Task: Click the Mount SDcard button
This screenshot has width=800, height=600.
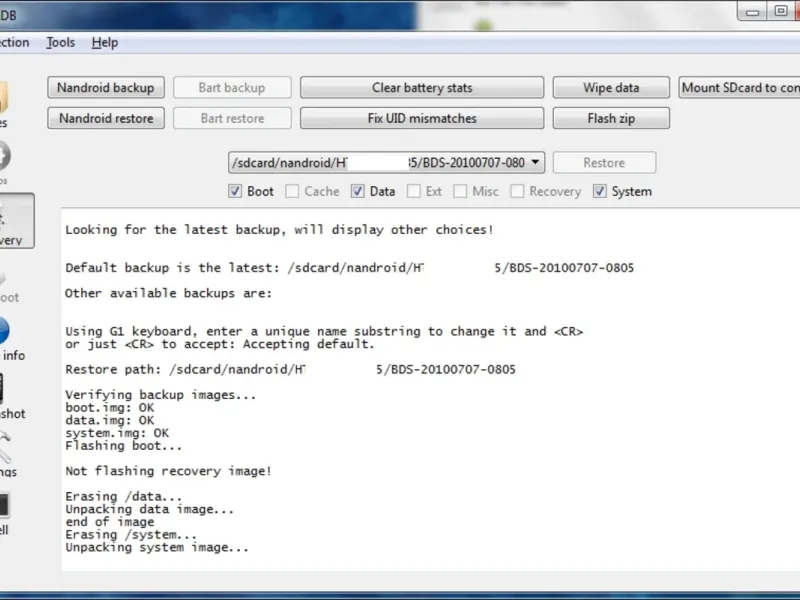Action: tap(740, 88)
